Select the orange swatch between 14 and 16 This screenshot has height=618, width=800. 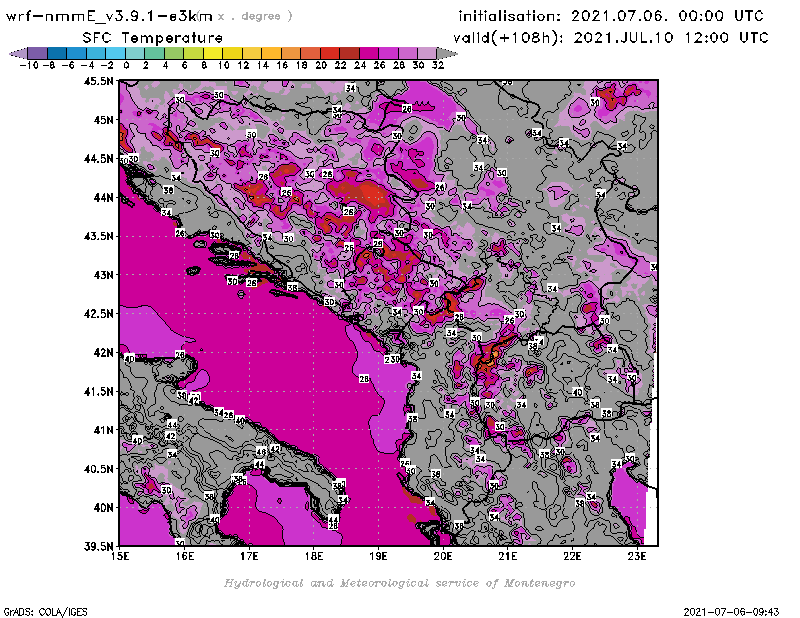[x=271, y=53]
